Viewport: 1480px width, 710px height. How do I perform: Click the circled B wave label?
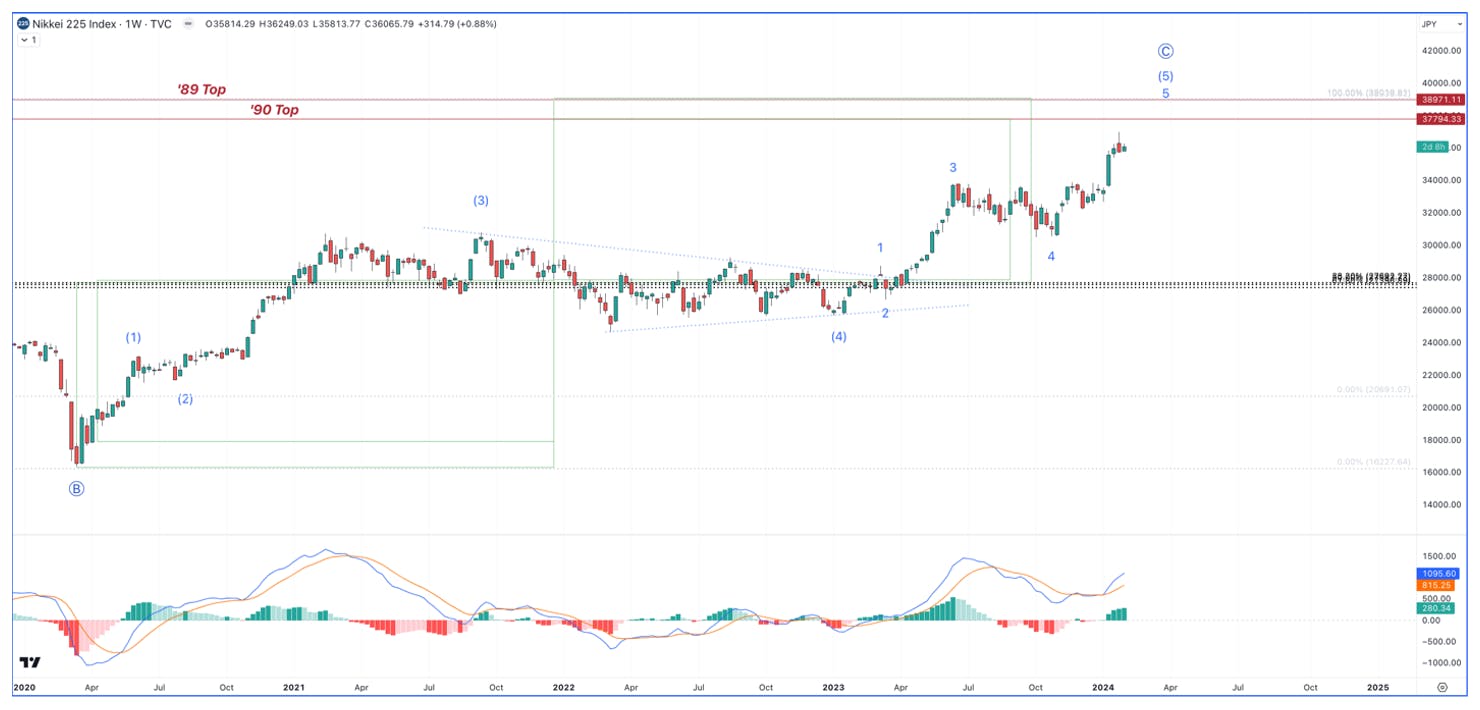coord(76,489)
